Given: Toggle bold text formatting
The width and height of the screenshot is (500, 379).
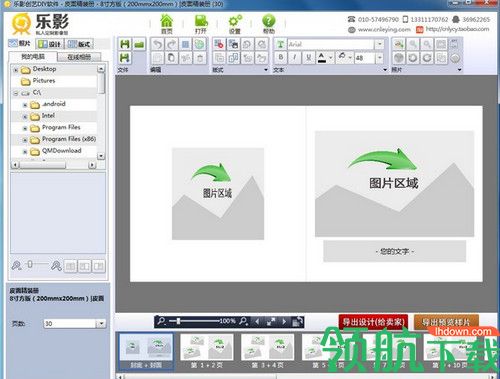Looking at the screenshot, I should tap(281, 58).
